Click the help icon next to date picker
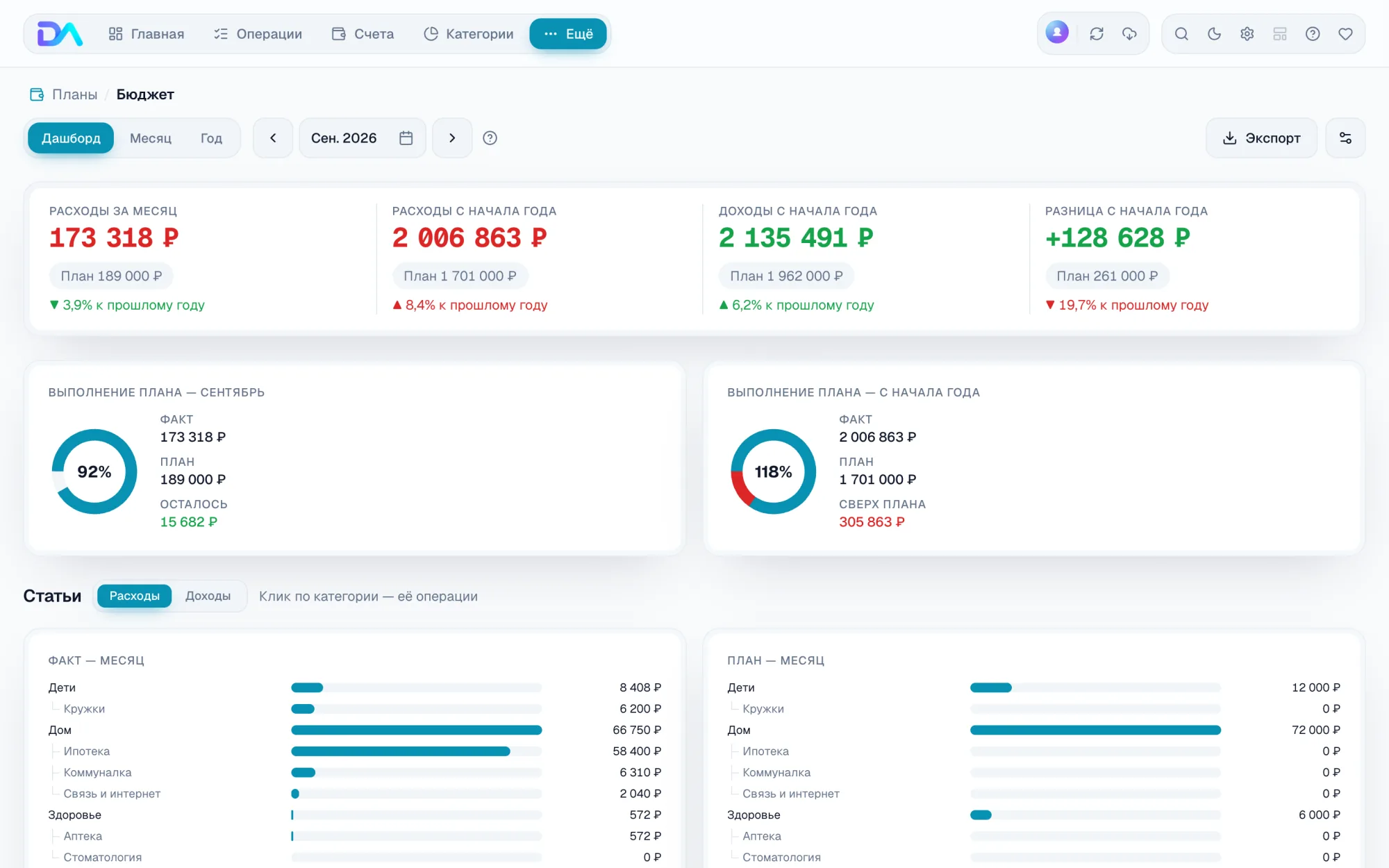Image resolution: width=1389 pixels, height=868 pixels. tap(490, 138)
